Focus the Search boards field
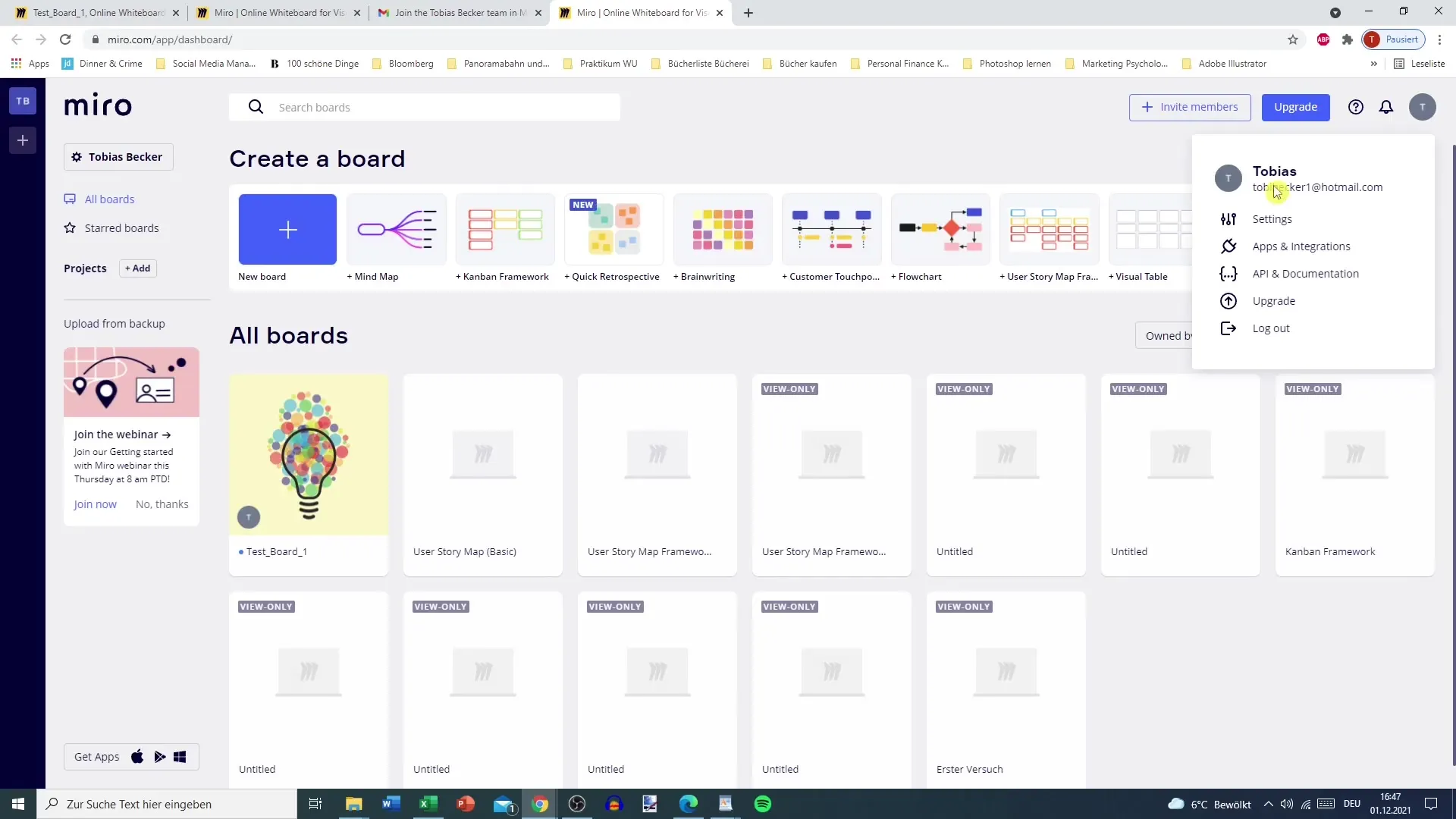Screen dimensions: 1456x819 click(425, 107)
